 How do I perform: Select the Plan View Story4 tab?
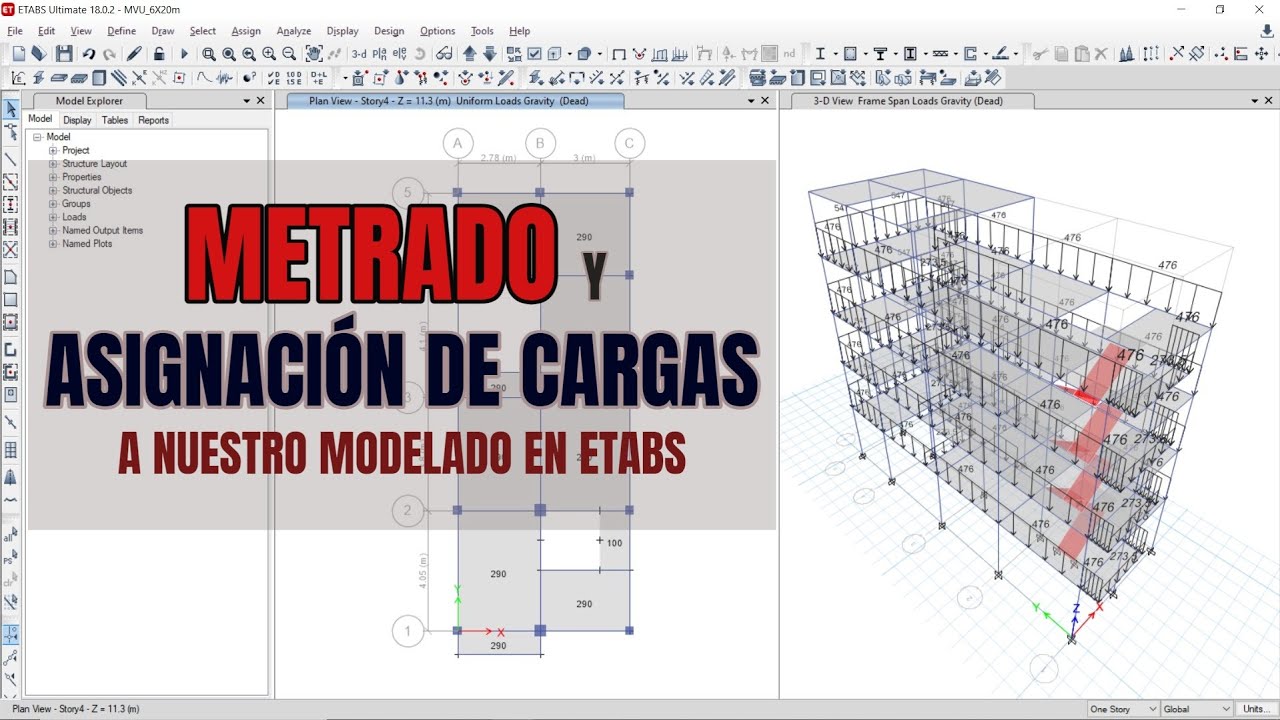pos(455,101)
